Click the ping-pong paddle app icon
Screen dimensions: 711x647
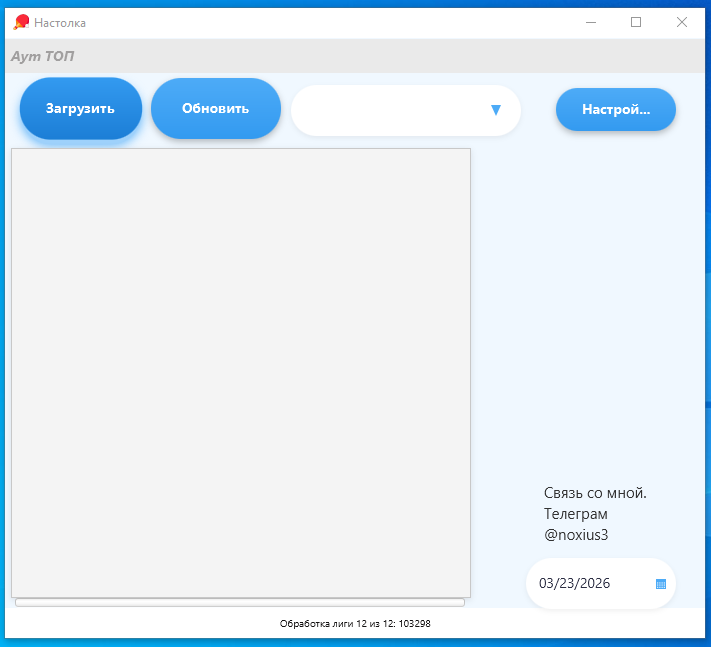21,22
